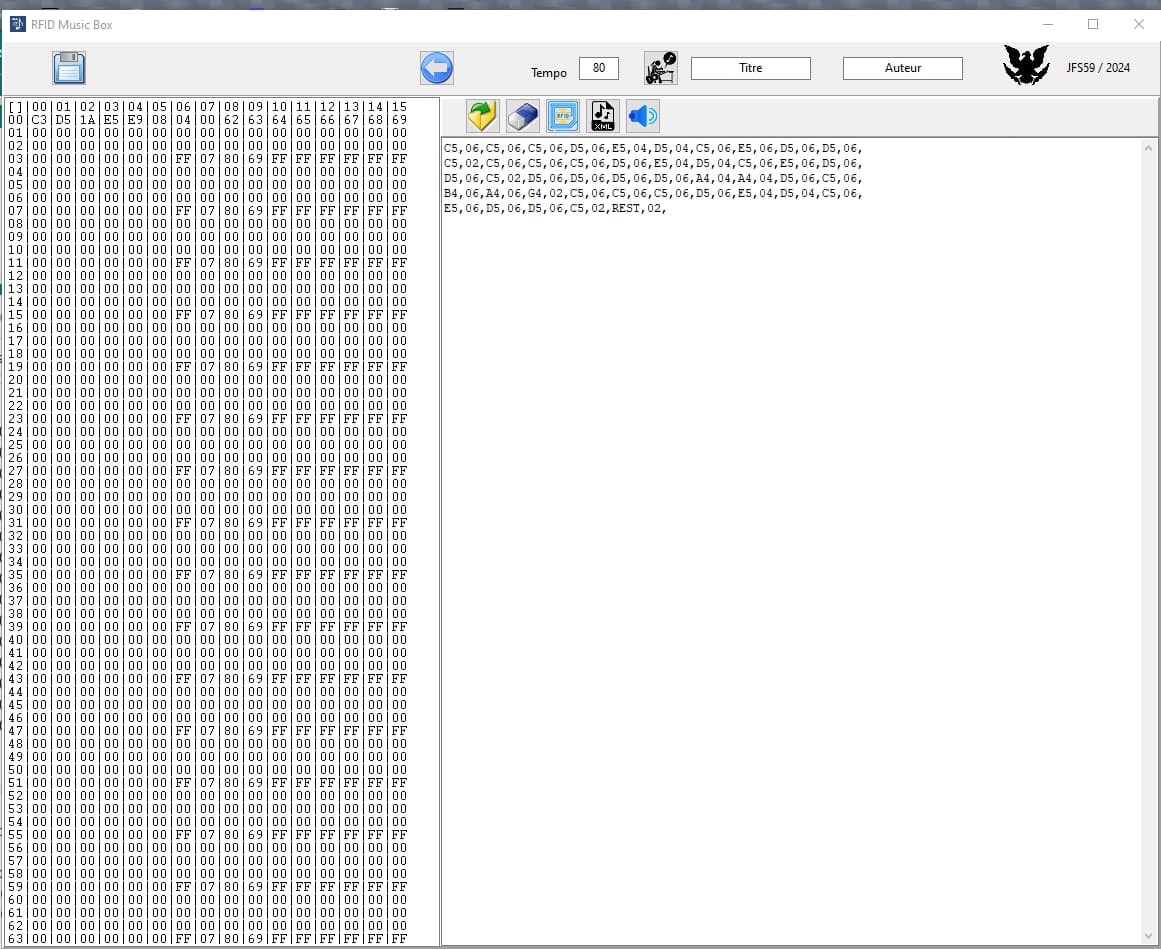Screen dimensions: 1161x949
Task: Click row label 31 in the hex dump
Action: coord(16,523)
